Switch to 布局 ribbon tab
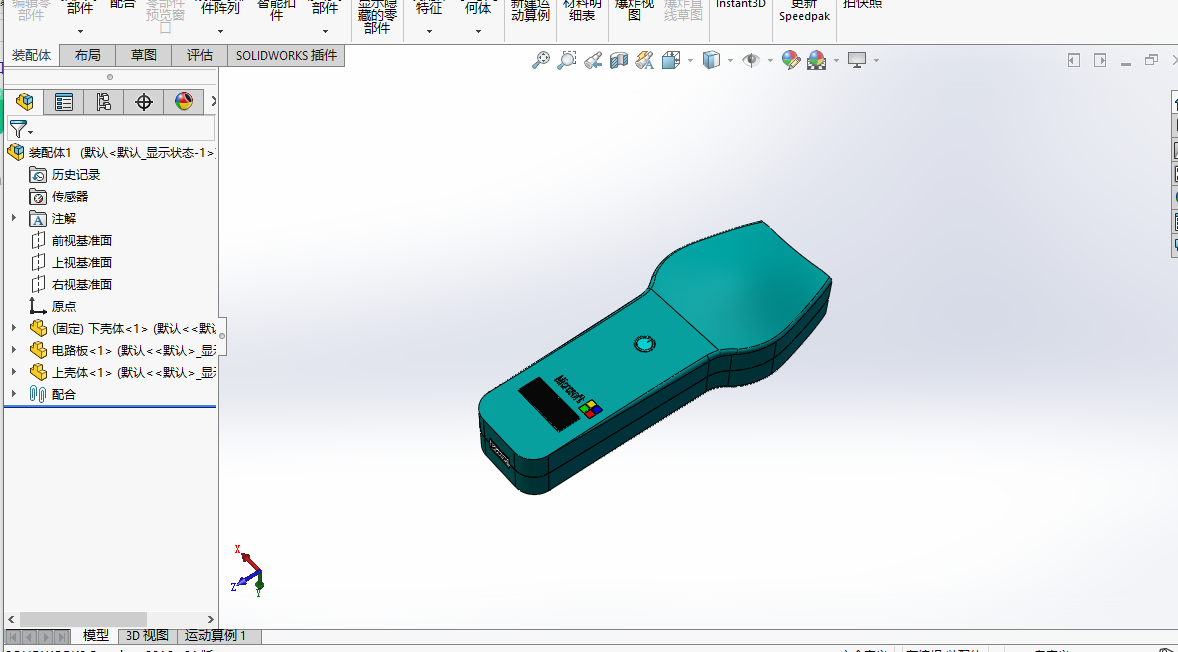Image resolution: width=1178 pixels, height=652 pixels. [x=88, y=55]
